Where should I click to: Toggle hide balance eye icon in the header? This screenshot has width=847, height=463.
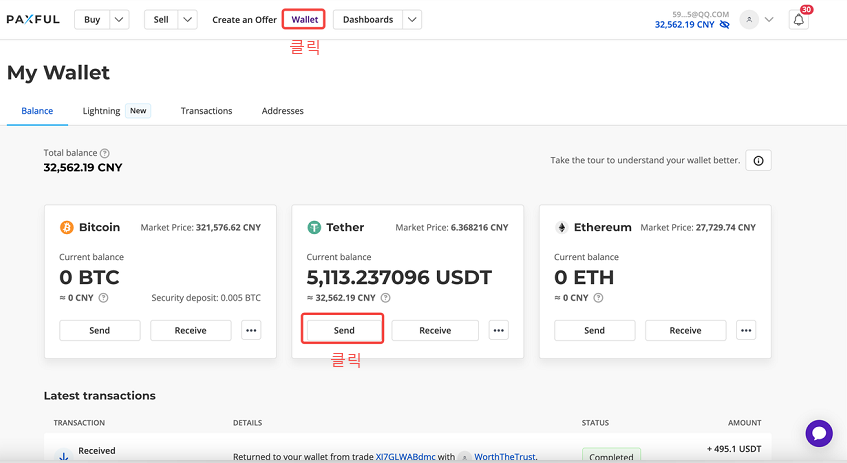click(725, 25)
